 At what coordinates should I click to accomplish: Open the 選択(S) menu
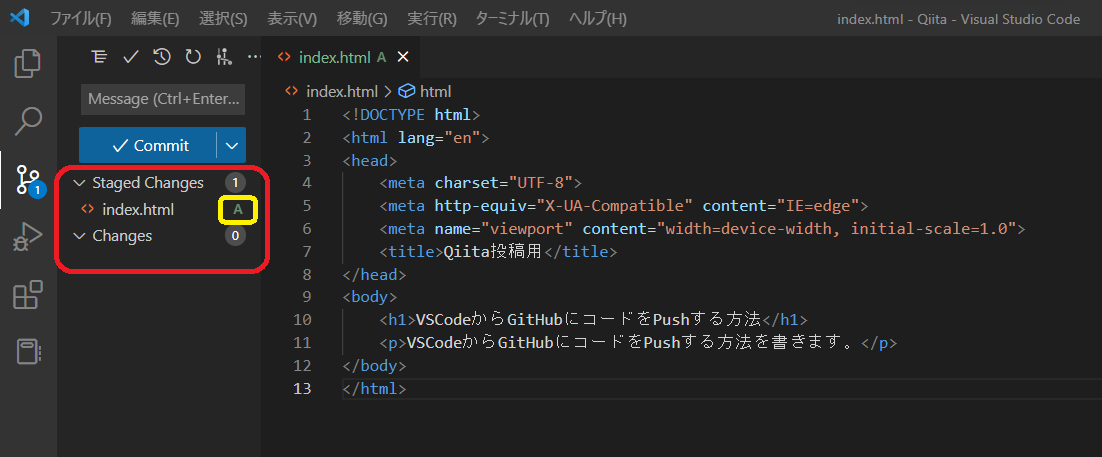pos(223,19)
